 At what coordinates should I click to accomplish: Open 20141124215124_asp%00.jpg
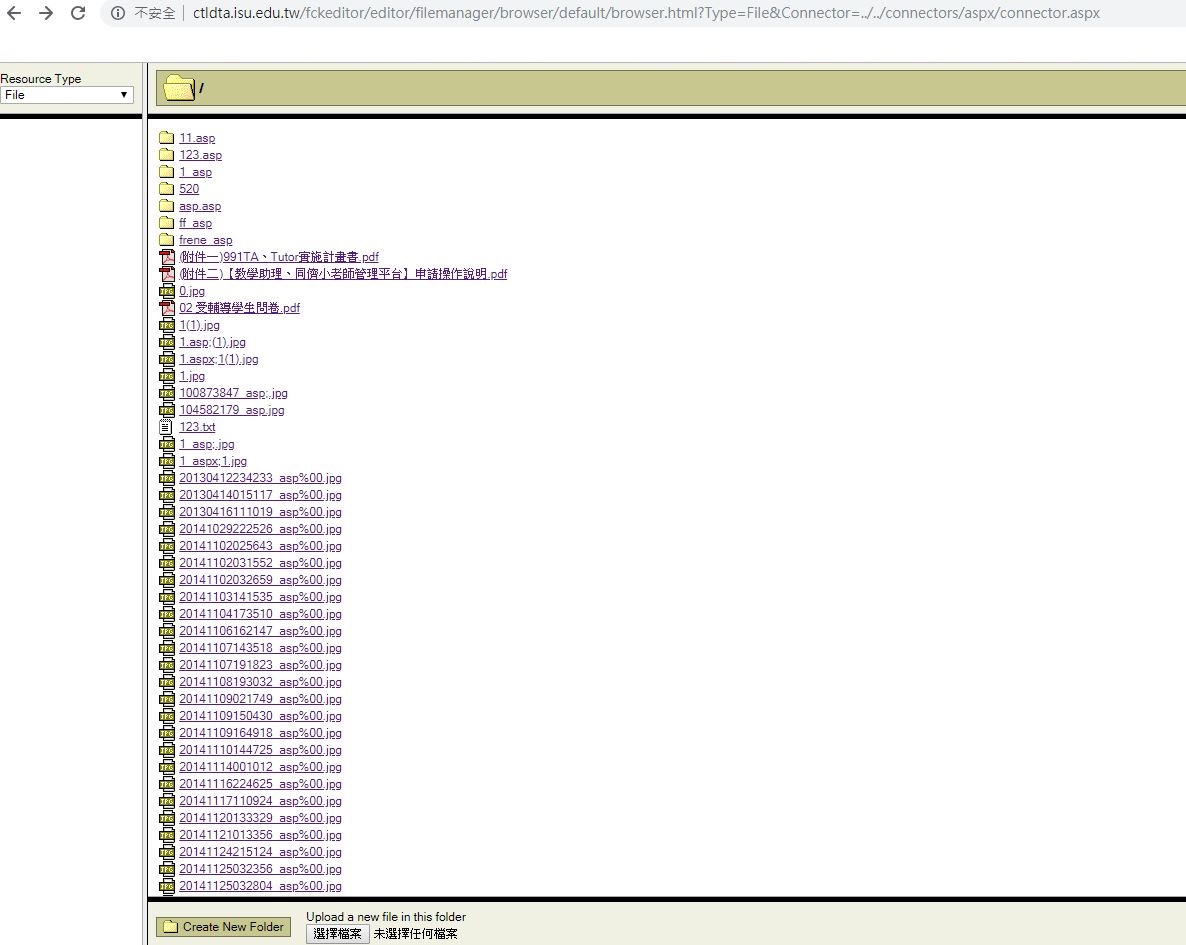[260, 852]
